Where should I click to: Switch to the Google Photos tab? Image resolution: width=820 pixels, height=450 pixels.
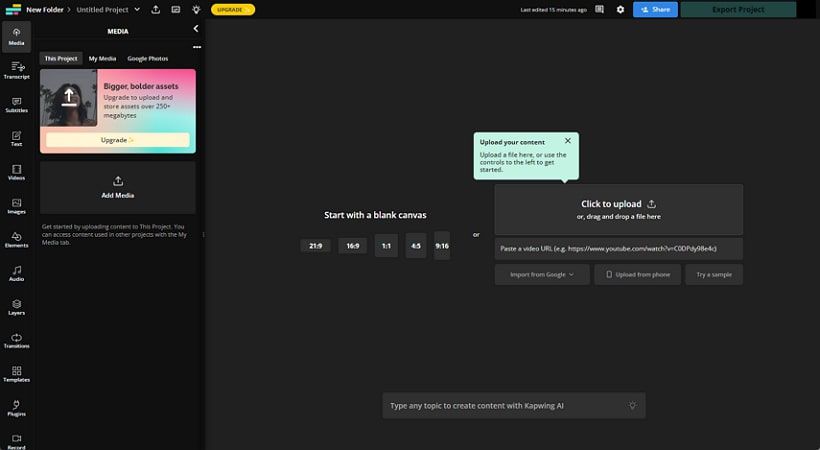click(147, 59)
